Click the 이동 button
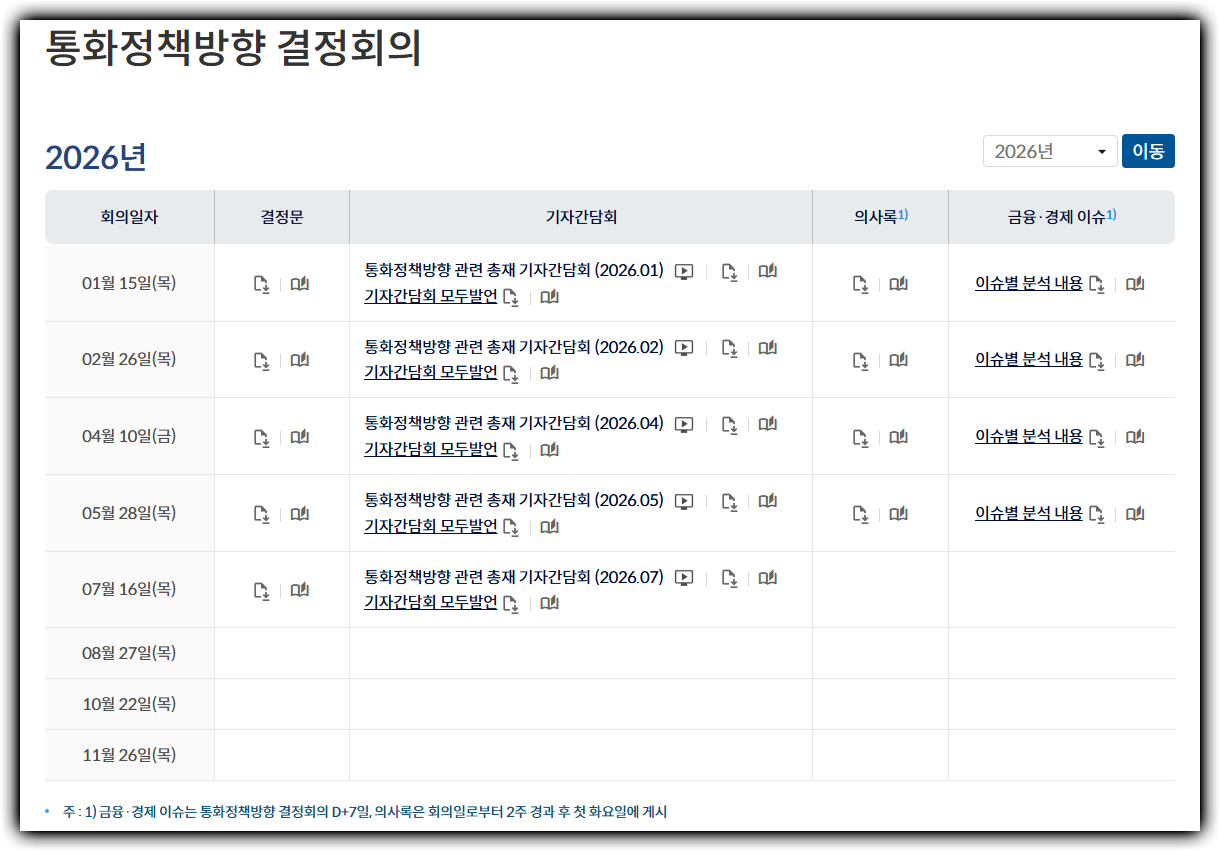The height and width of the screenshot is (851, 1220). 1148,151
